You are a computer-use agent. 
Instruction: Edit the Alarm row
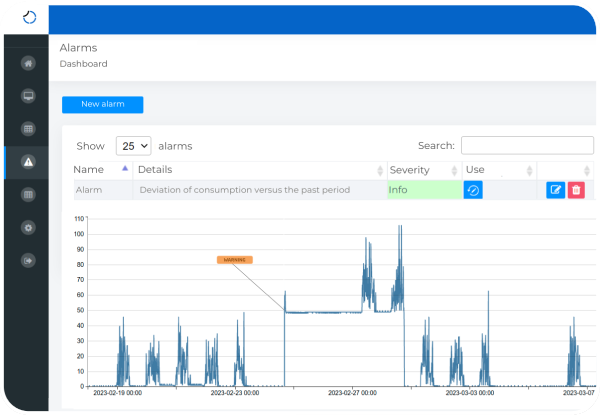[556, 190]
